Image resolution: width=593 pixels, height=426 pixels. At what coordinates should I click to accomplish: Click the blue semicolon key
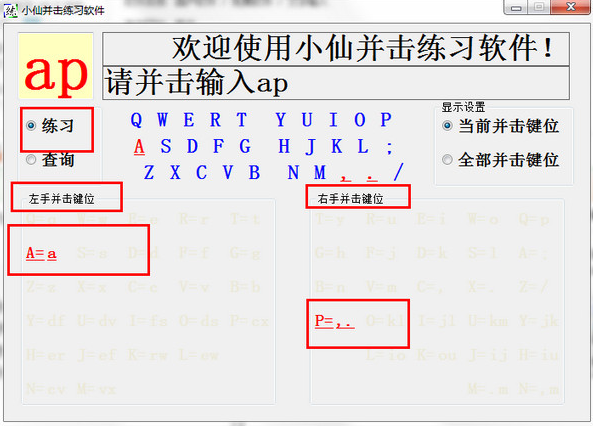389,147
